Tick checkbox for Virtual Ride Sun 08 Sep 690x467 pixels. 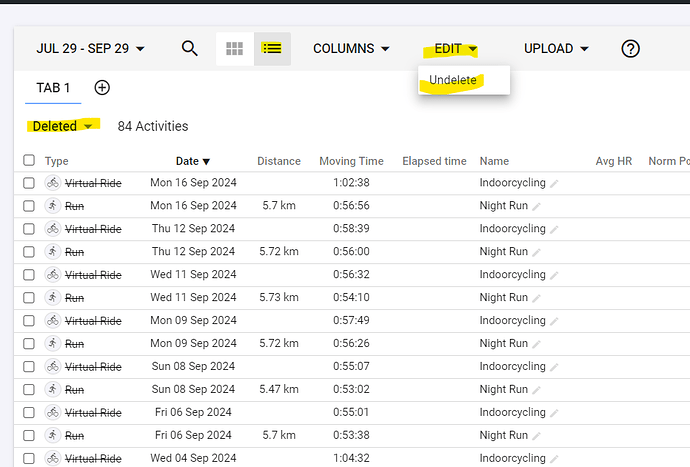point(29,366)
